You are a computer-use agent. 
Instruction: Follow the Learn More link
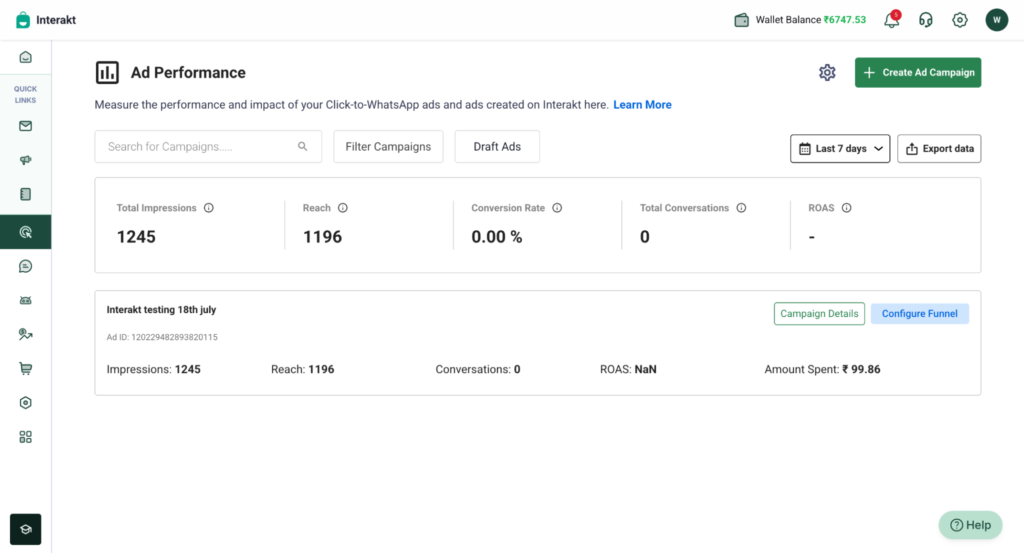coord(642,104)
